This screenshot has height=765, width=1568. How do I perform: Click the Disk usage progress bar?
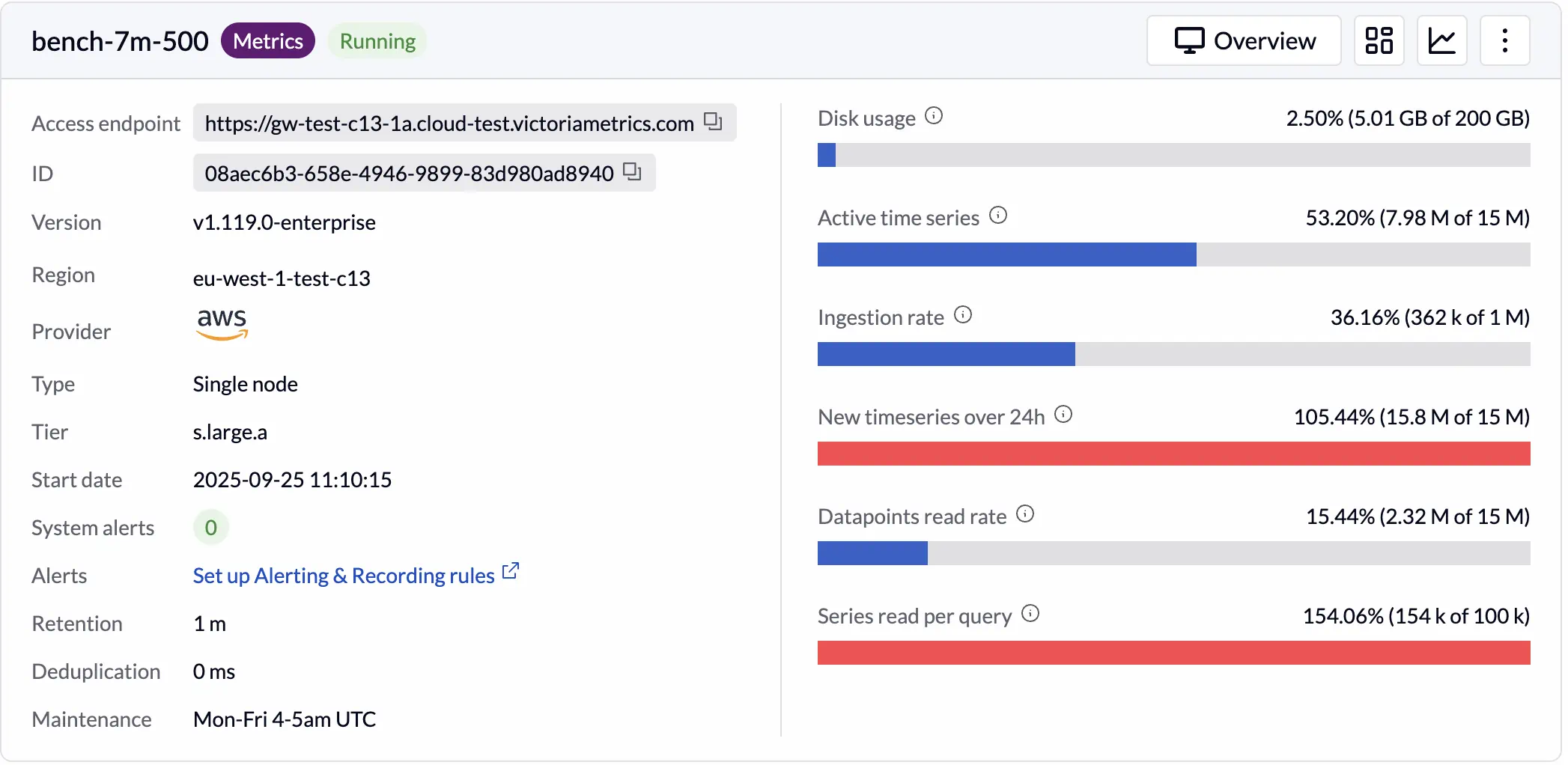pos(1173,155)
